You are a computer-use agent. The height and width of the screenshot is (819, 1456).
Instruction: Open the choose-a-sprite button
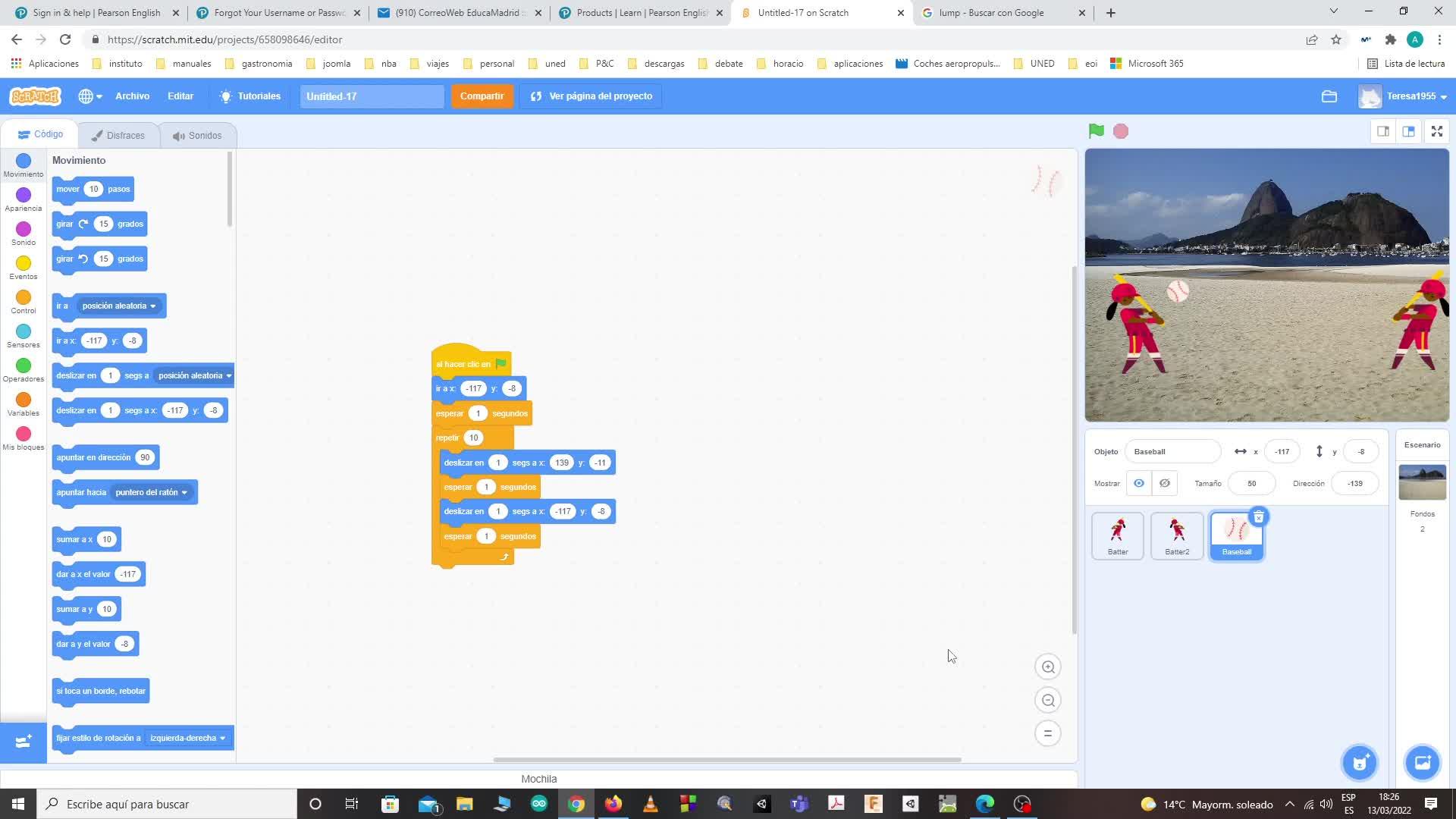click(1359, 762)
